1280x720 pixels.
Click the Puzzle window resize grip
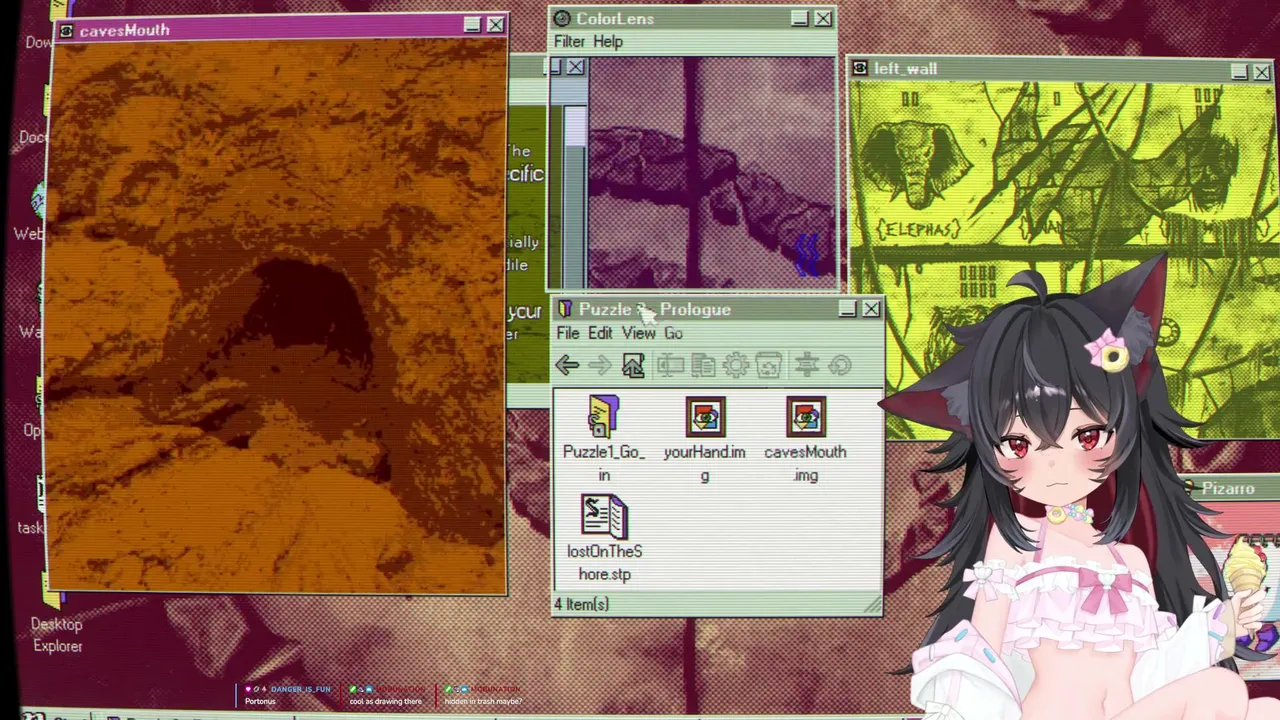point(873,604)
